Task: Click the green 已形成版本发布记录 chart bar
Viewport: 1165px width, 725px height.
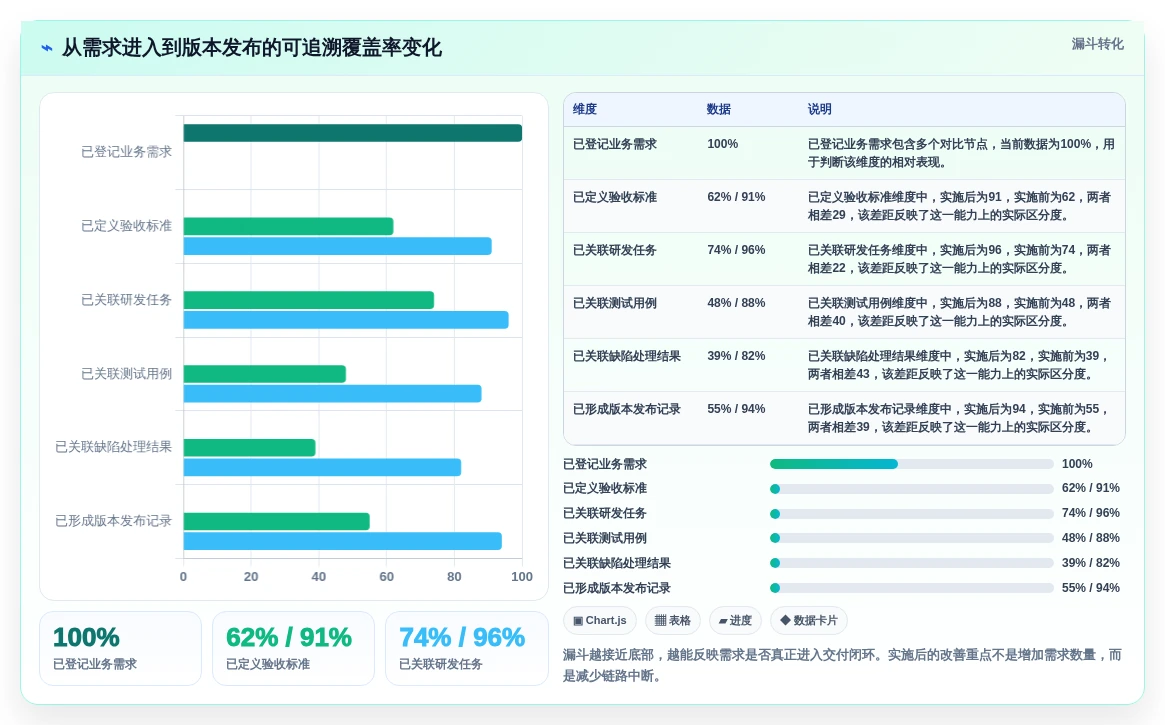Action: point(276,521)
